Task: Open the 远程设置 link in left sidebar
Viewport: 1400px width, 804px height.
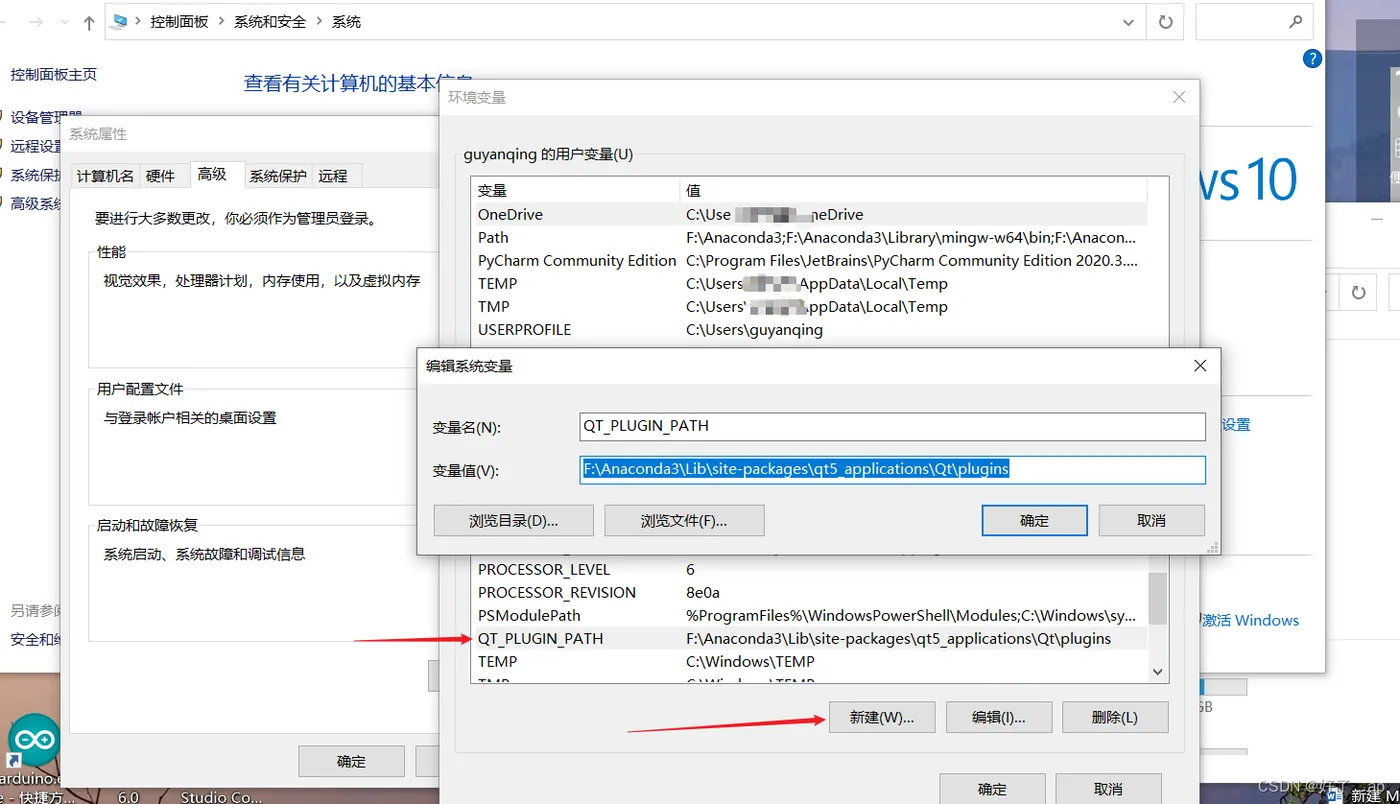Action: click(36, 146)
